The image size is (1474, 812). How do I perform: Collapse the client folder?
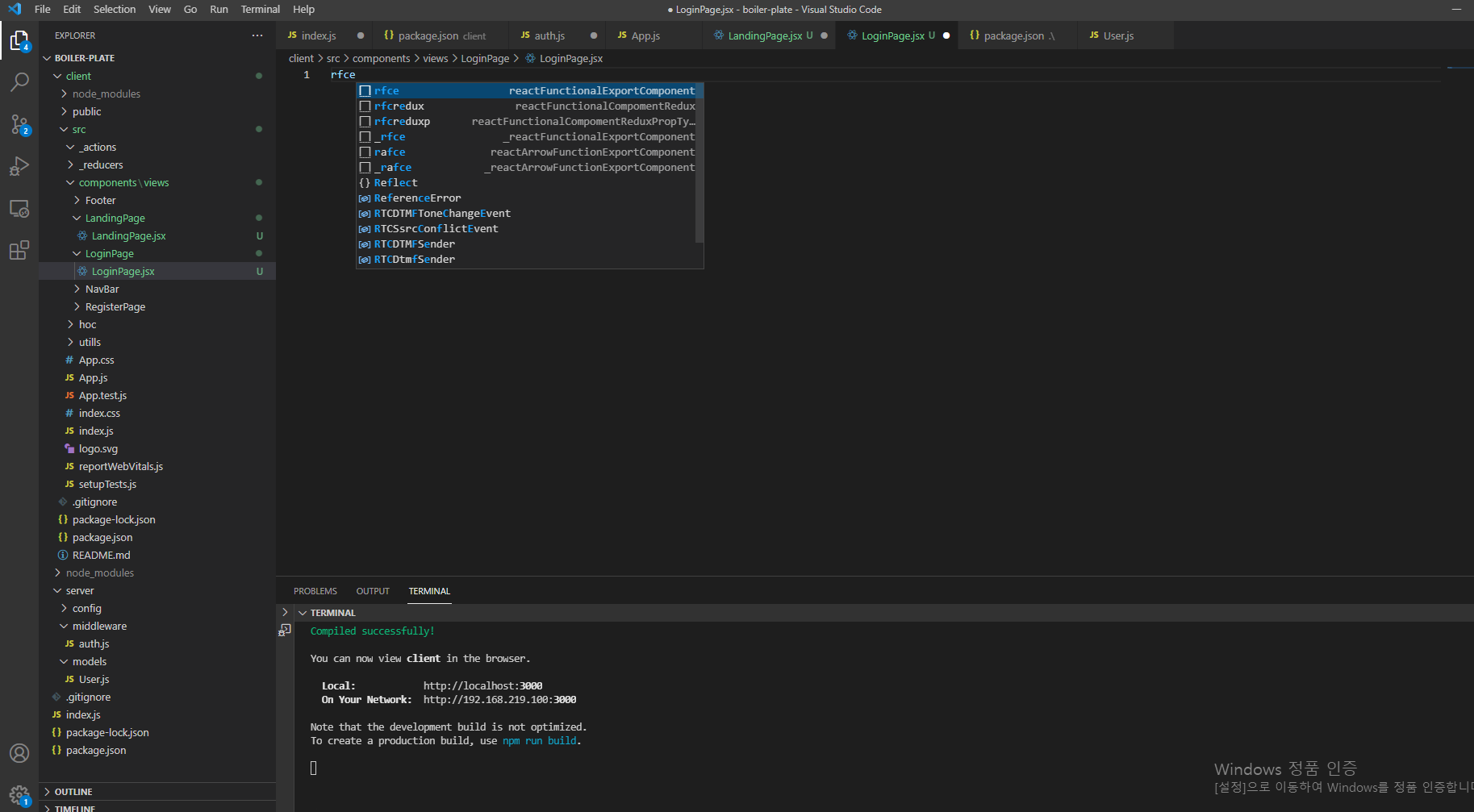(57, 76)
